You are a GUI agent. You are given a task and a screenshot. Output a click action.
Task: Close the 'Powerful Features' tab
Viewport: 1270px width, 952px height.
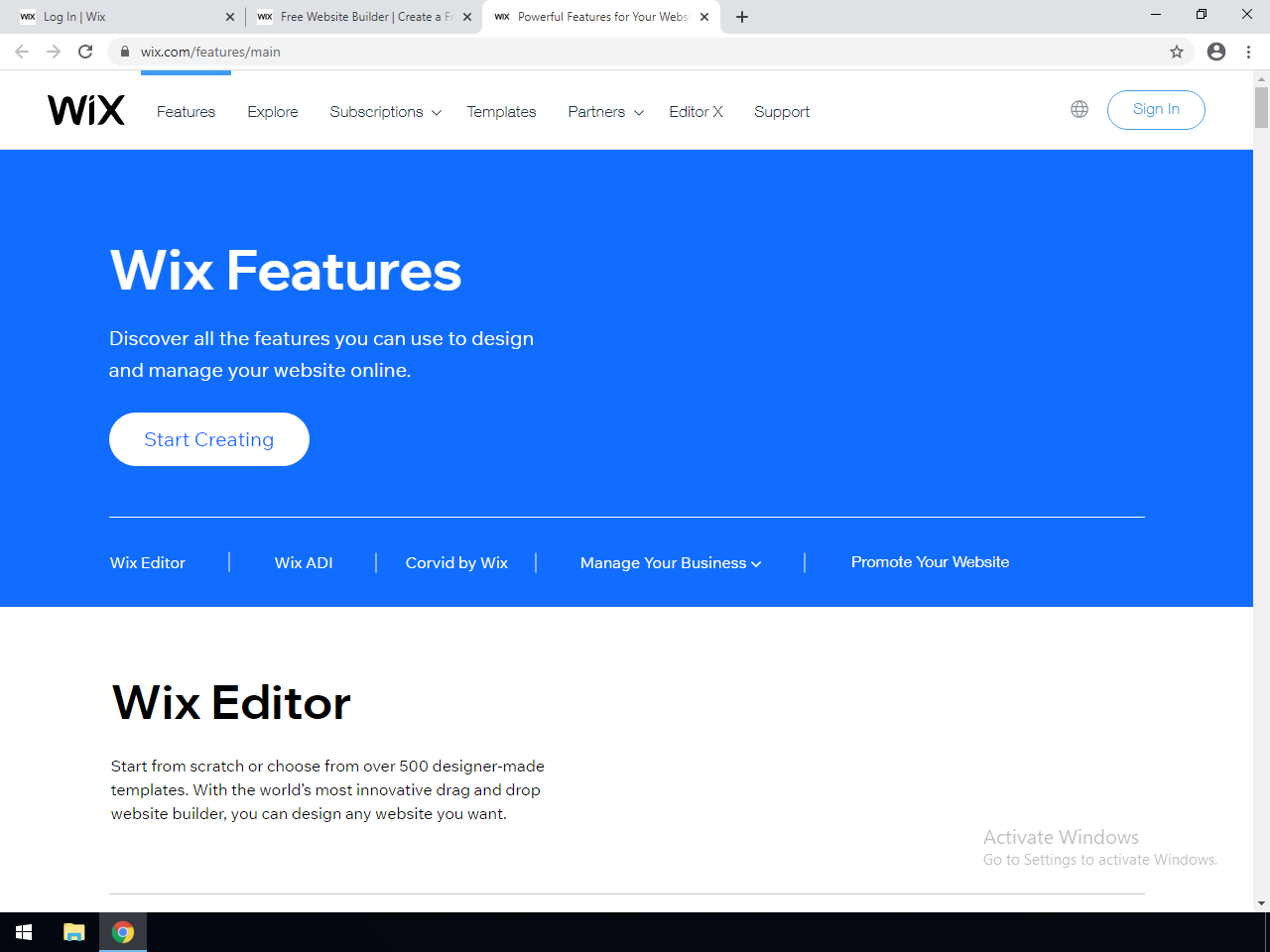(704, 17)
